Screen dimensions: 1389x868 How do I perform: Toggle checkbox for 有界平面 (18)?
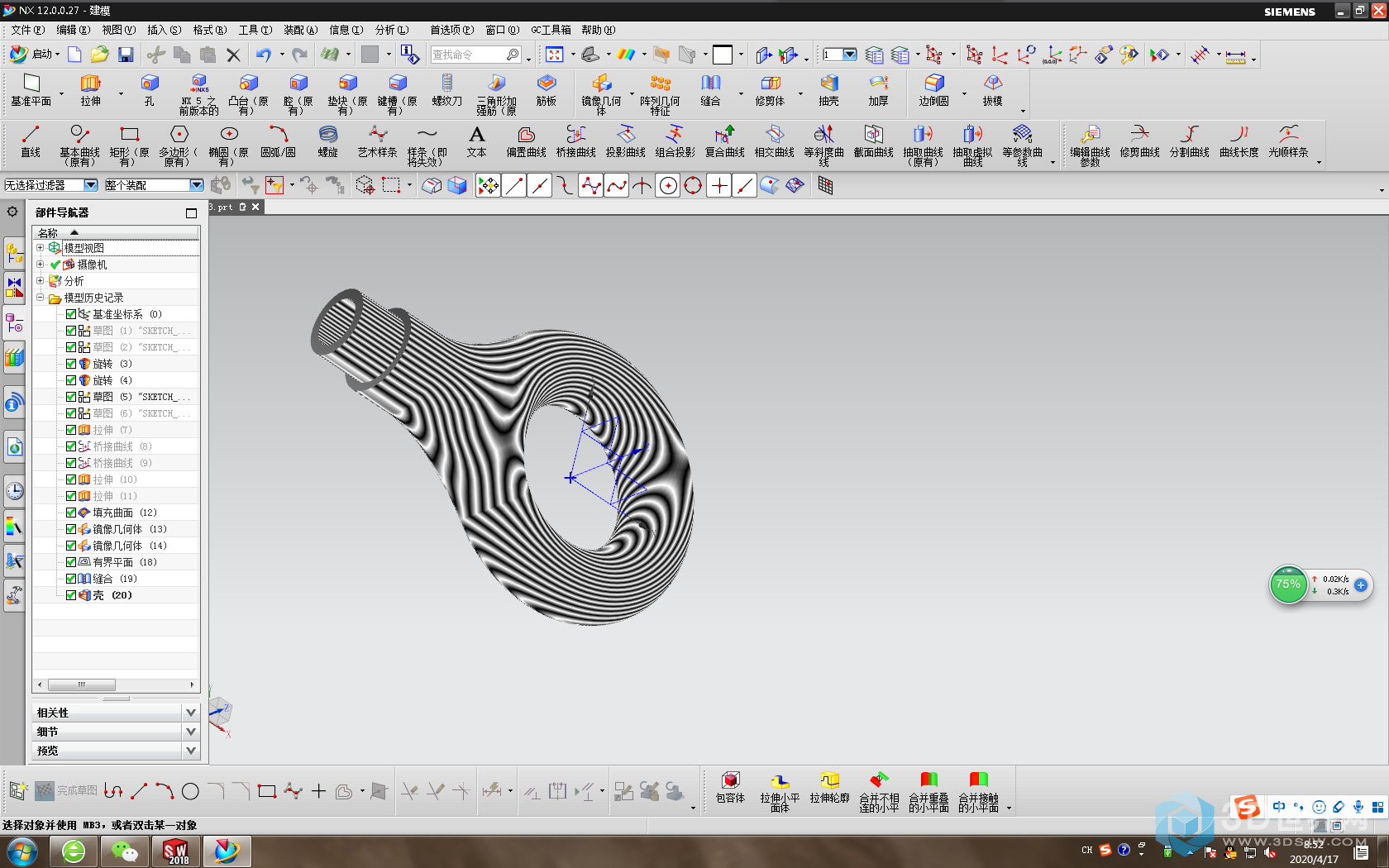[71, 562]
